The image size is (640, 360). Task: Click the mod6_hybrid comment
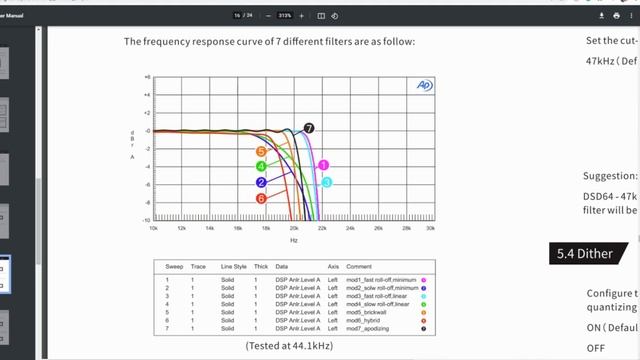click(x=363, y=321)
